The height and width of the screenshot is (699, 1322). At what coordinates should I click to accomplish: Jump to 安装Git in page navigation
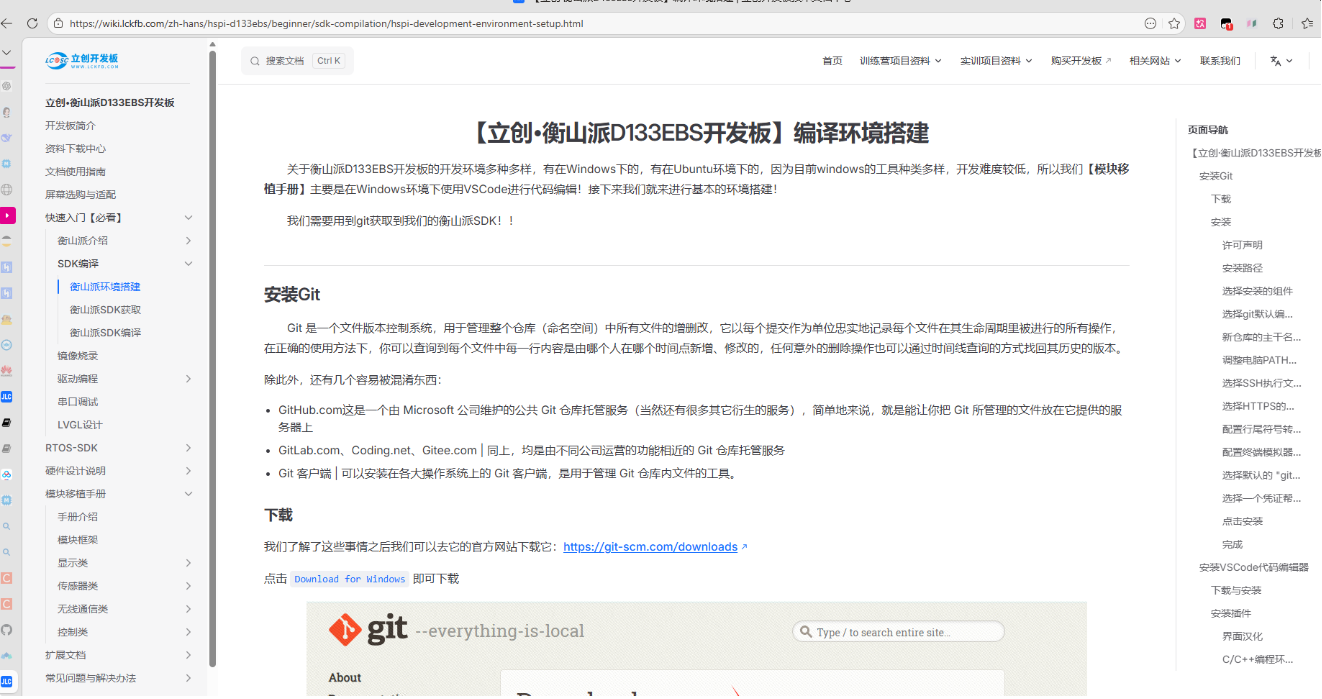pos(1216,176)
